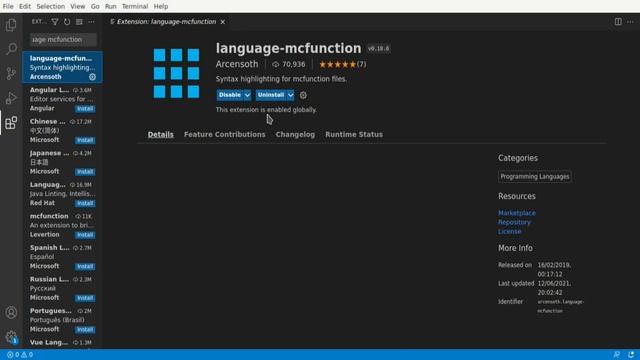Open the Run and Debug view

(11, 98)
